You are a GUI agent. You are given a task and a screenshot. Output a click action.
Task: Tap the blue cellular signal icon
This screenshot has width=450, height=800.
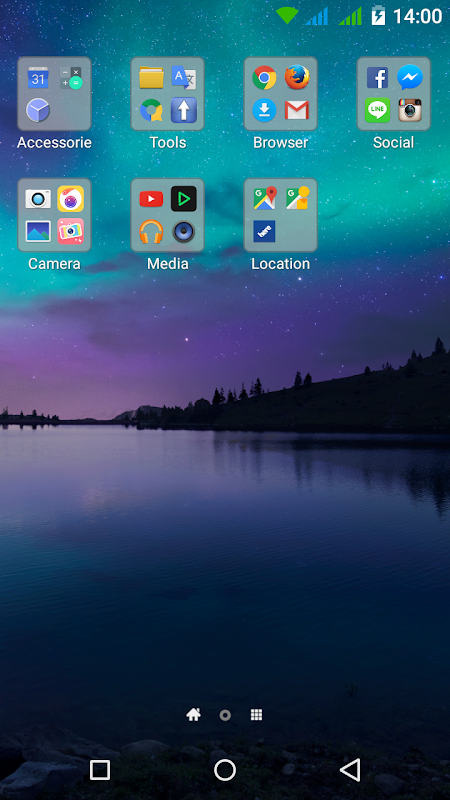[x=317, y=16]
